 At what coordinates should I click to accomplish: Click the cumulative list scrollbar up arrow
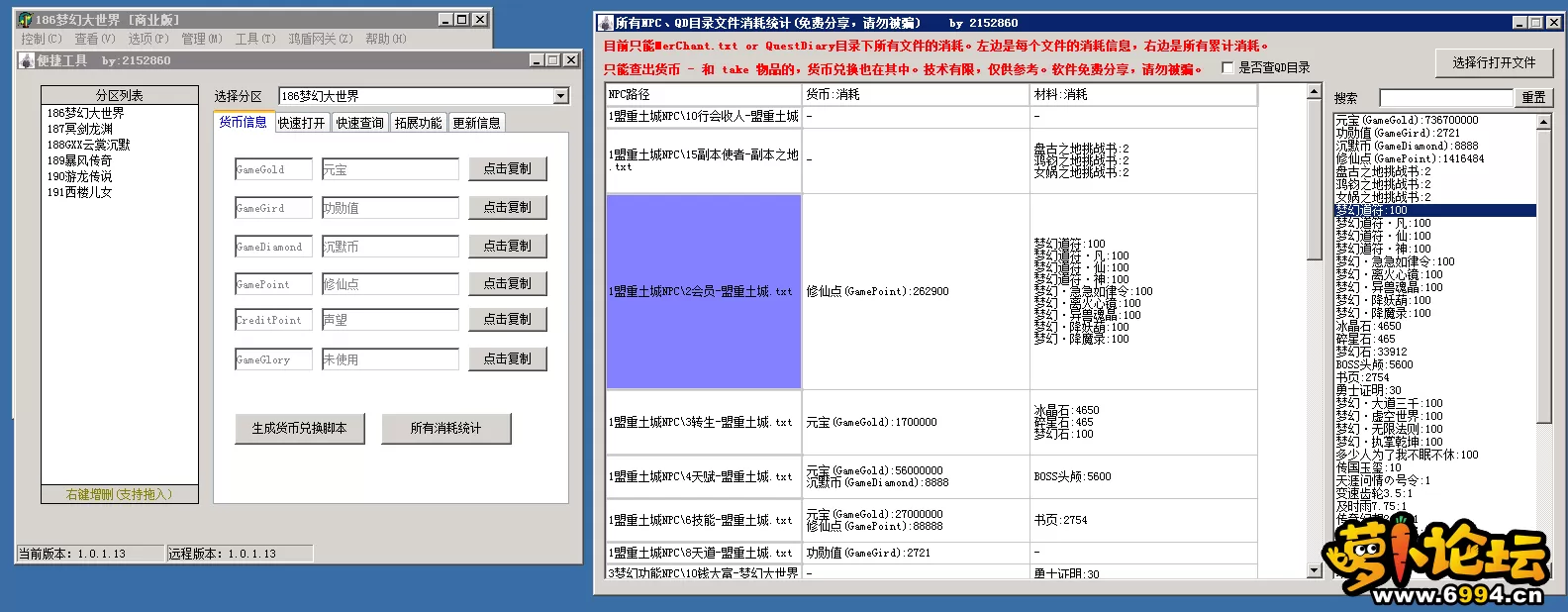(1543, 122)
